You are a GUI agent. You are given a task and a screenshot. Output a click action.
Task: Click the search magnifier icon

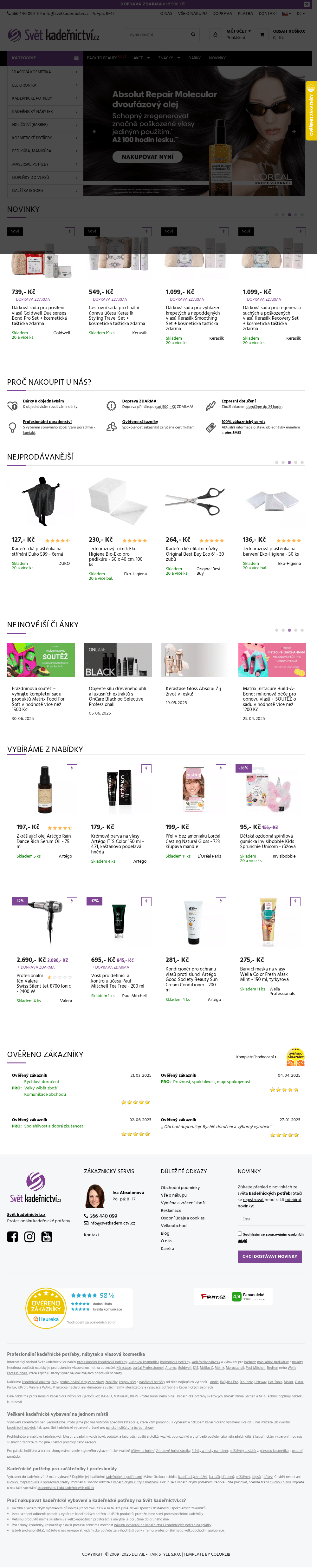point(193,35)
